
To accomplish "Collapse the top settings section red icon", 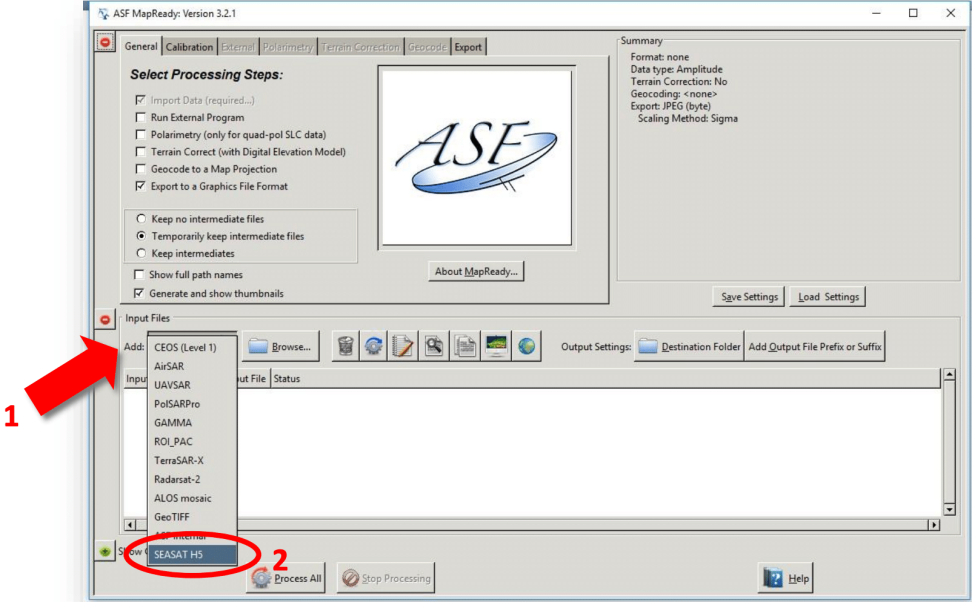I will 105,42.
